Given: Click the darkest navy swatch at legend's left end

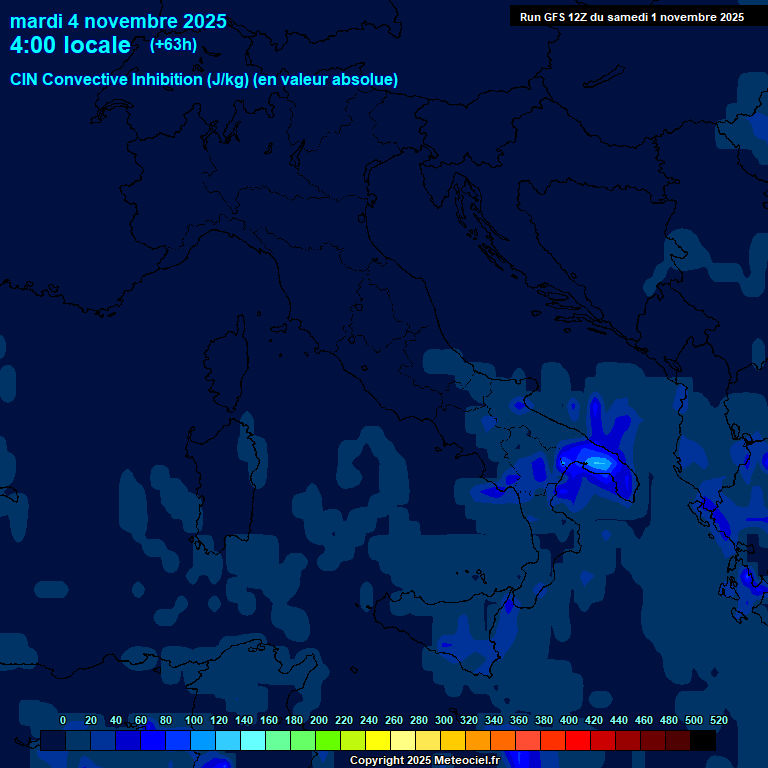Looking at the screenshot, I should pyautogui.click(x=53, y=740).
